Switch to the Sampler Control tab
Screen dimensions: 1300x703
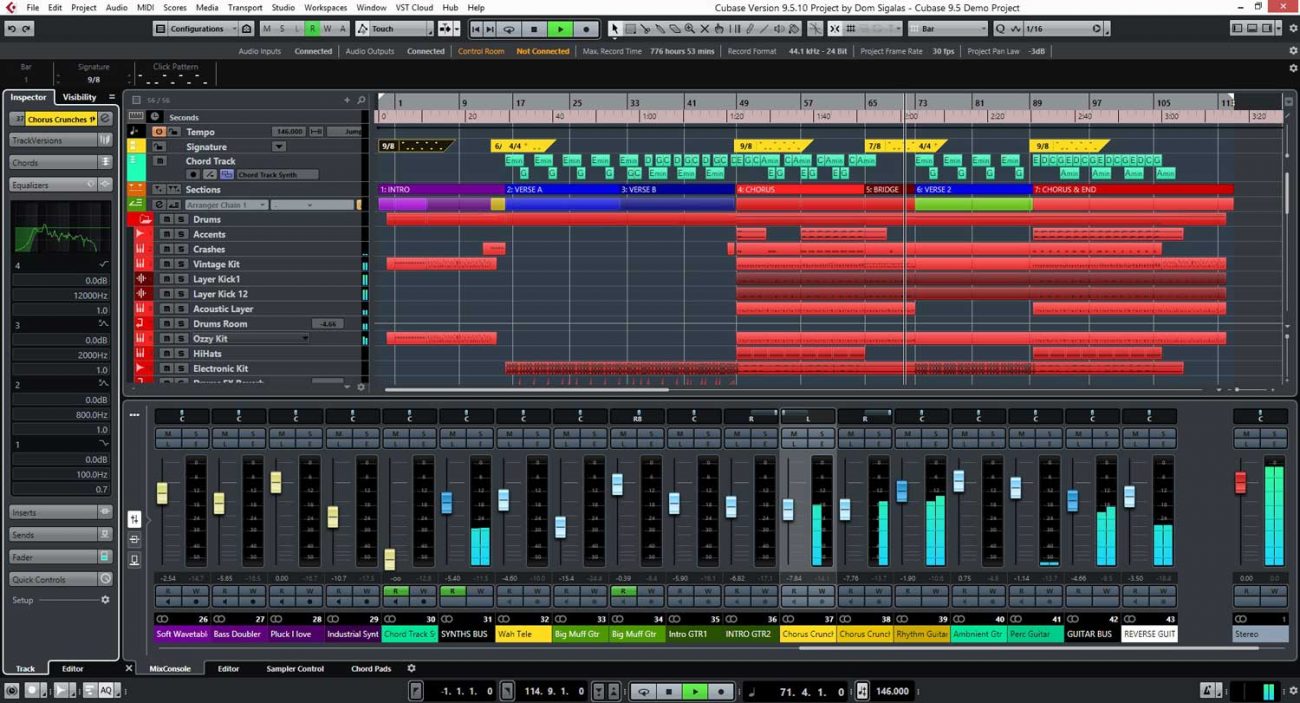point(295,668)
